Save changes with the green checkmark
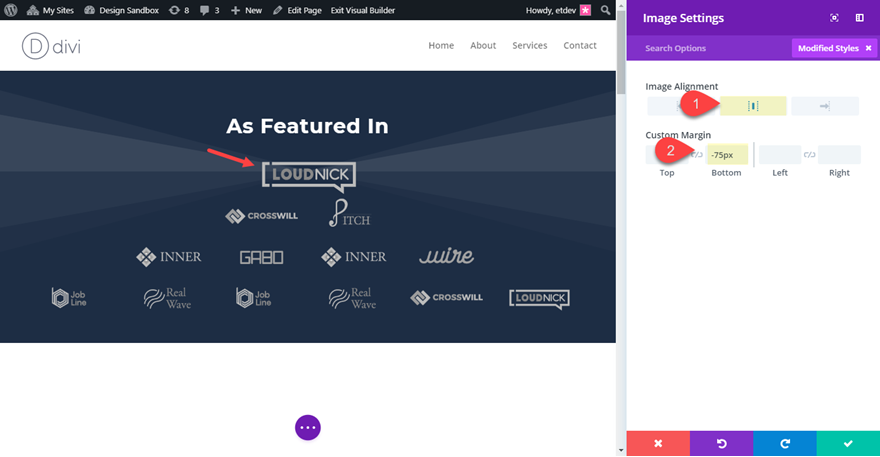The image size is (880, 457). click(x=848, y=444)
